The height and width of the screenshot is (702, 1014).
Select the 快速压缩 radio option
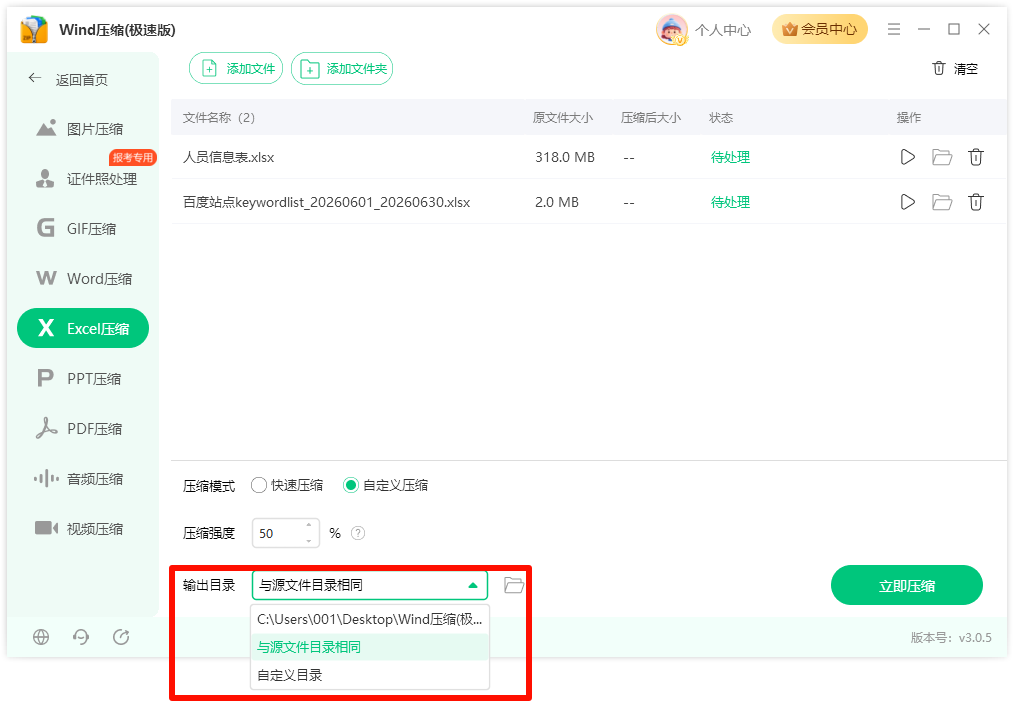287,485
